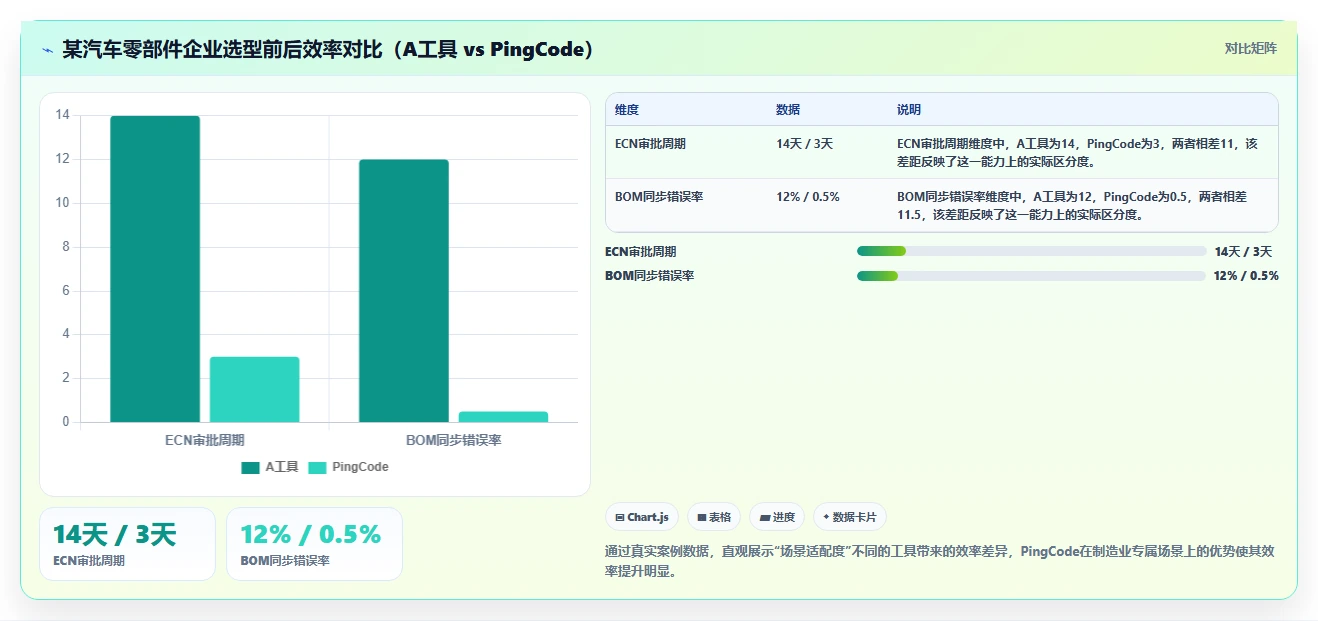Click the ECN审批周期 progress label
The width and height of the screenshot is (1318, 621).
(641, 252)
